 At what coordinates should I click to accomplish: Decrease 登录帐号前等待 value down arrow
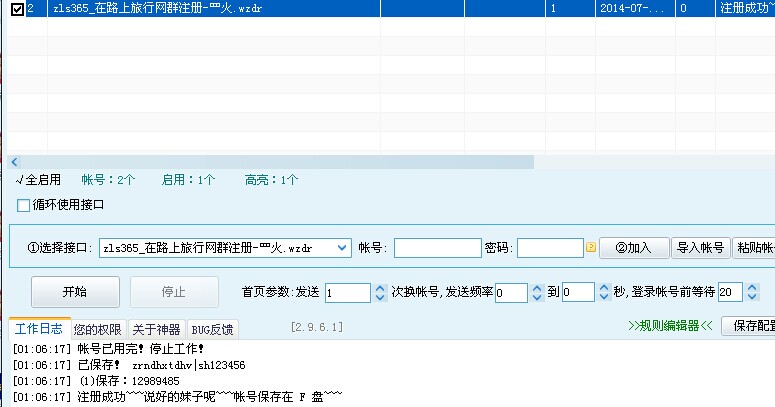(752, 297)
